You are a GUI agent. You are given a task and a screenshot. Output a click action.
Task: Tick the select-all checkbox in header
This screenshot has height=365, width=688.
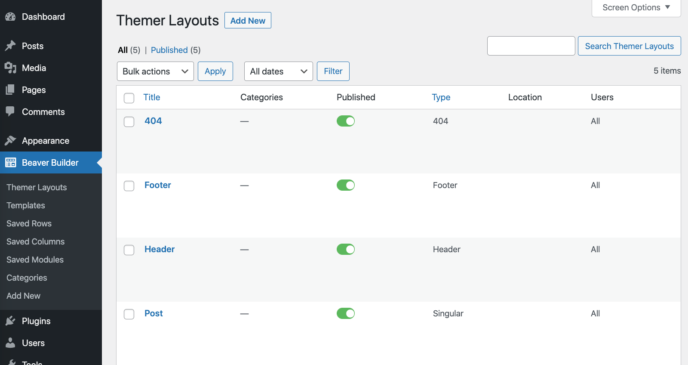pos(129,98)
